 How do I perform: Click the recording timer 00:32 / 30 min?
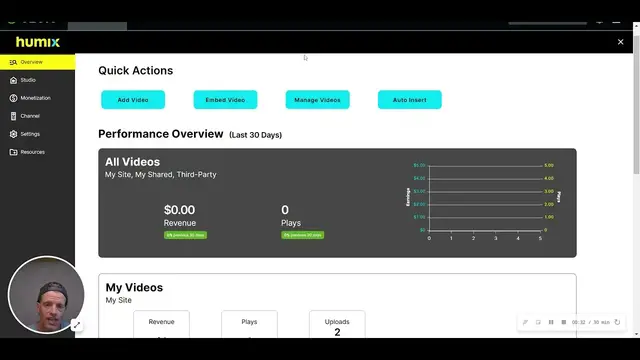click(x=591, y=322)
